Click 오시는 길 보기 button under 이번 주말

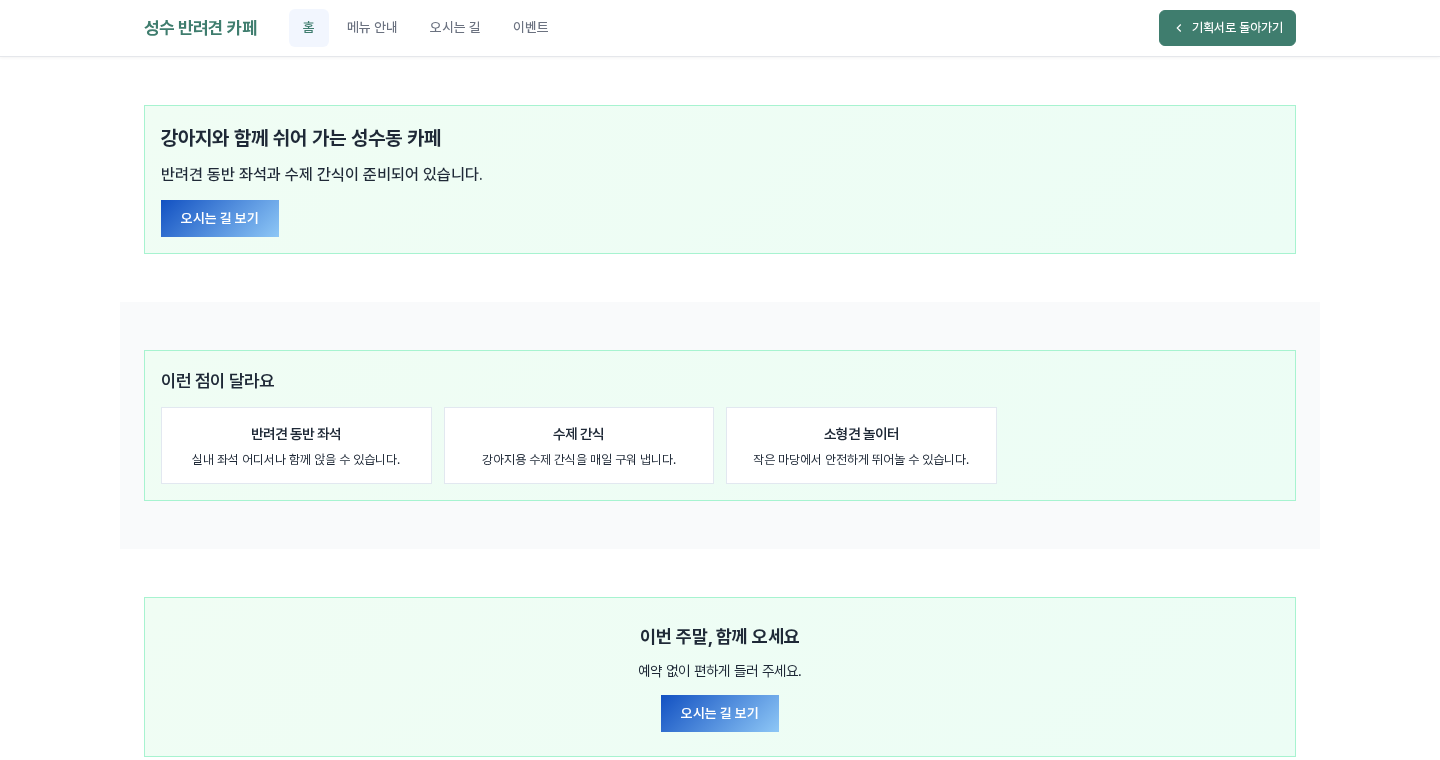click(720, 713)
